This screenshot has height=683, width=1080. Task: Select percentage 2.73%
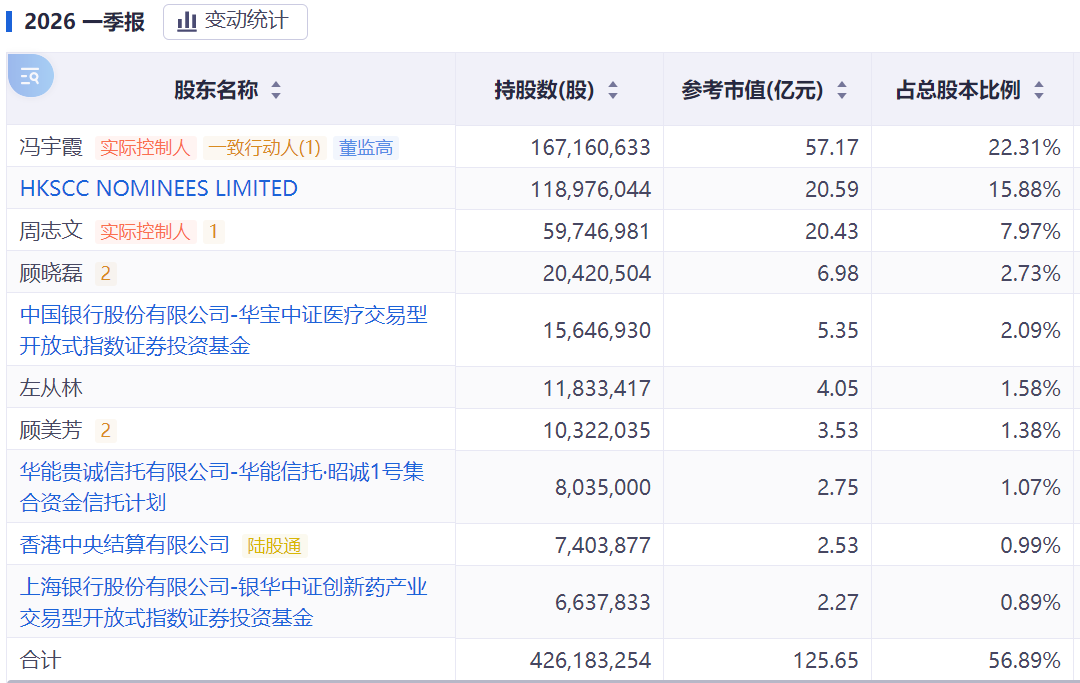1030,273
